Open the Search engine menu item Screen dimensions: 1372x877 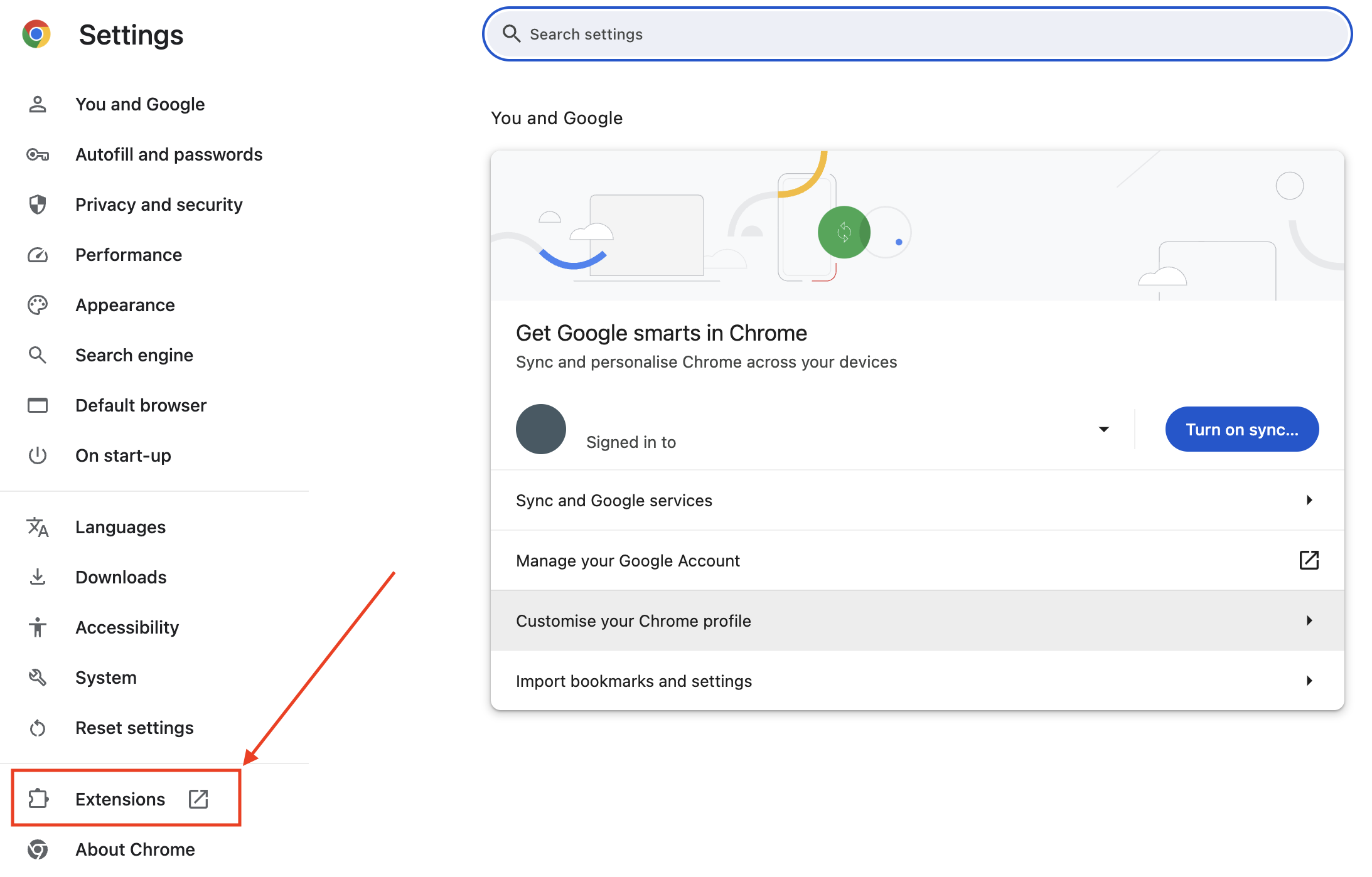(x=134, y=355)
